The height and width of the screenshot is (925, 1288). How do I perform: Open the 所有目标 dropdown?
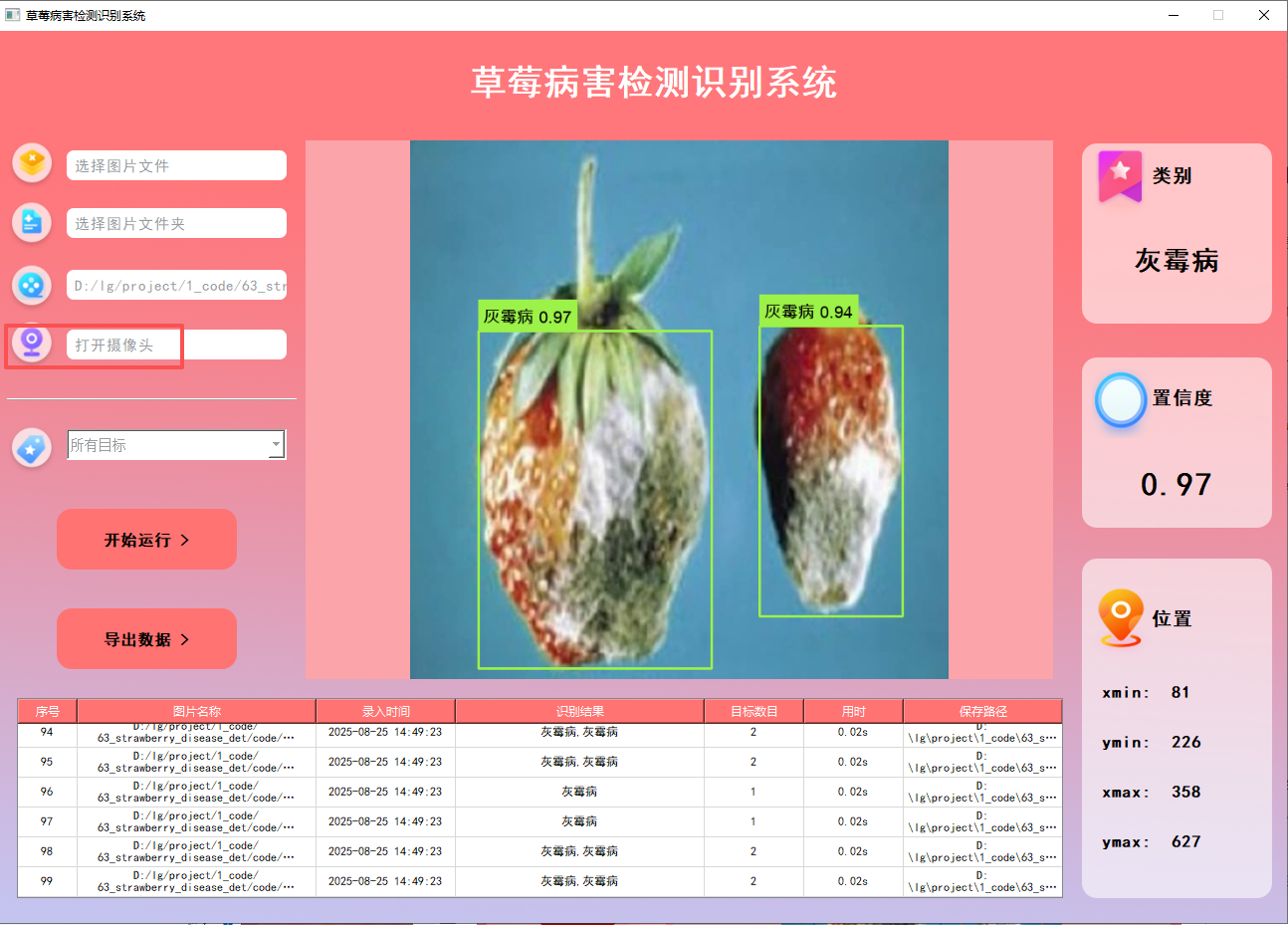169,445
